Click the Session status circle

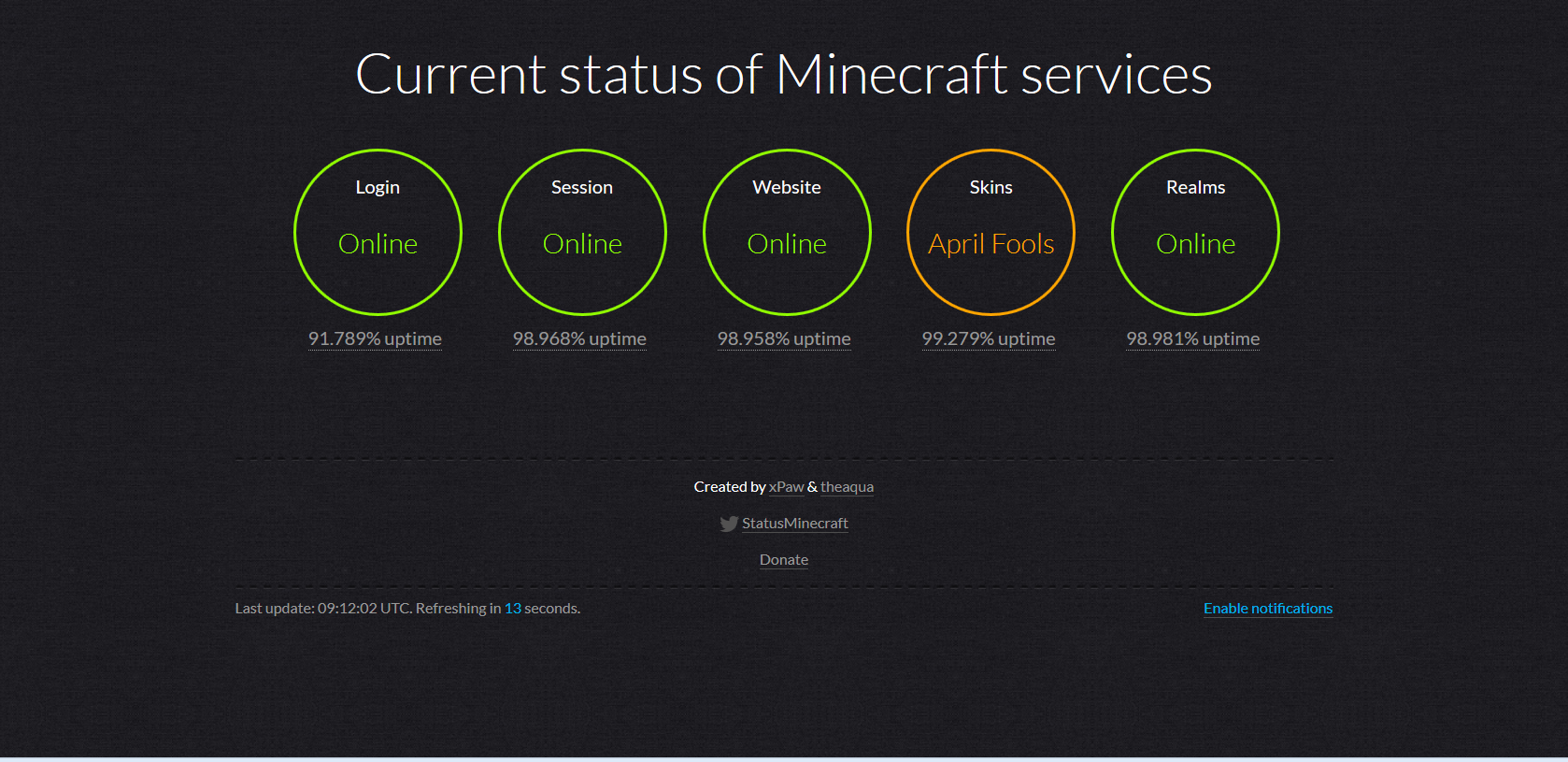tap(582, 232)
